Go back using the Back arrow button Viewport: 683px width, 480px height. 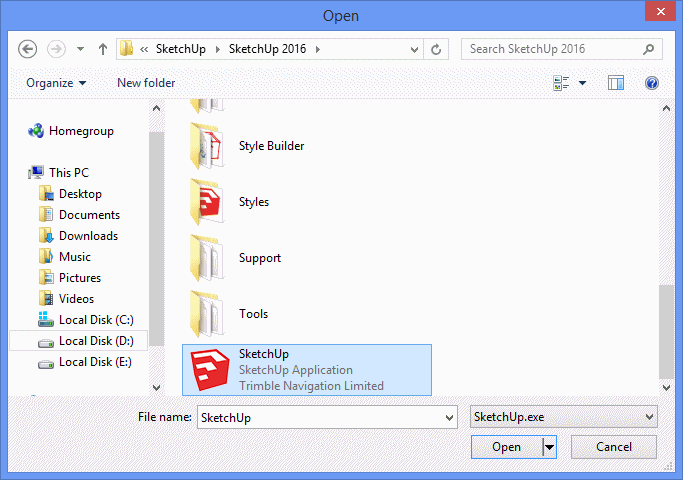(27, 49)
